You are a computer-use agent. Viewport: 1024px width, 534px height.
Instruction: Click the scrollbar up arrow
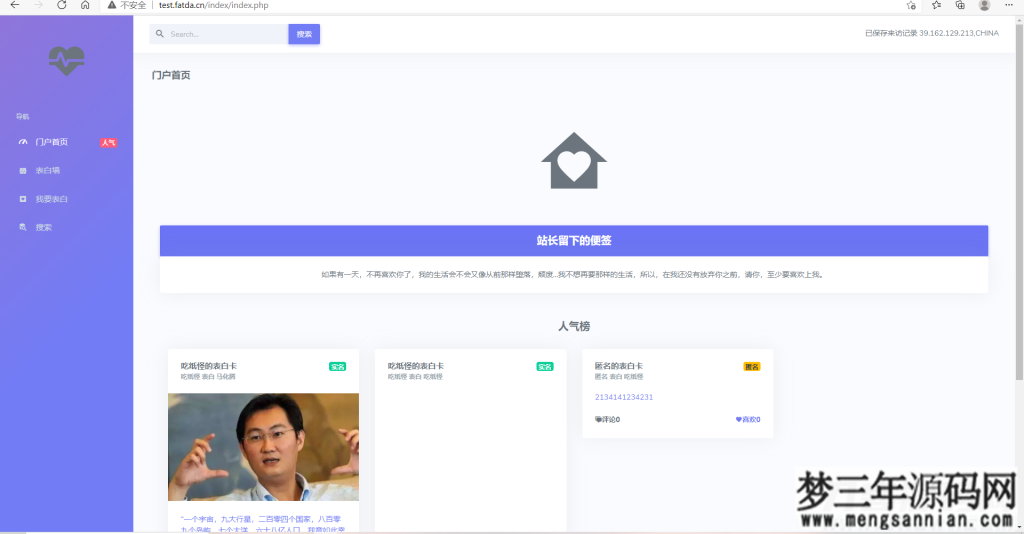click(1019, 18)
